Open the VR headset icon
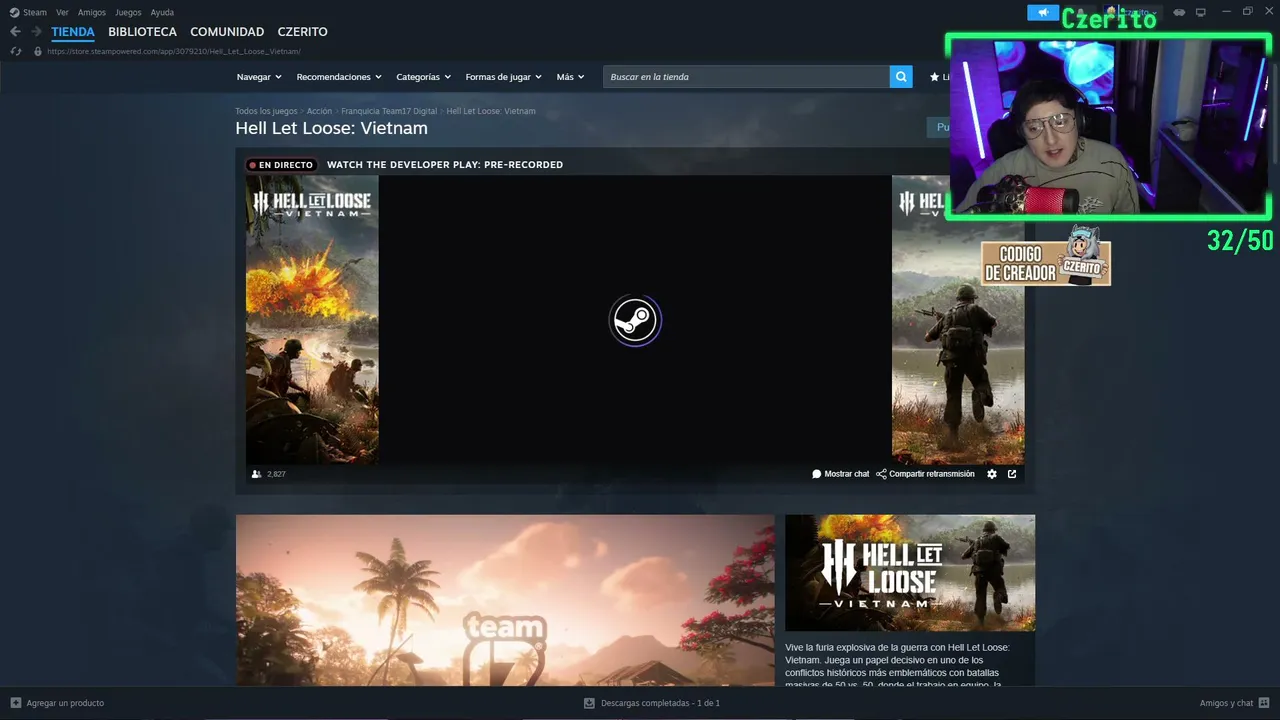This screenshot has height=720, width=1280. (x=1179, y=12)
